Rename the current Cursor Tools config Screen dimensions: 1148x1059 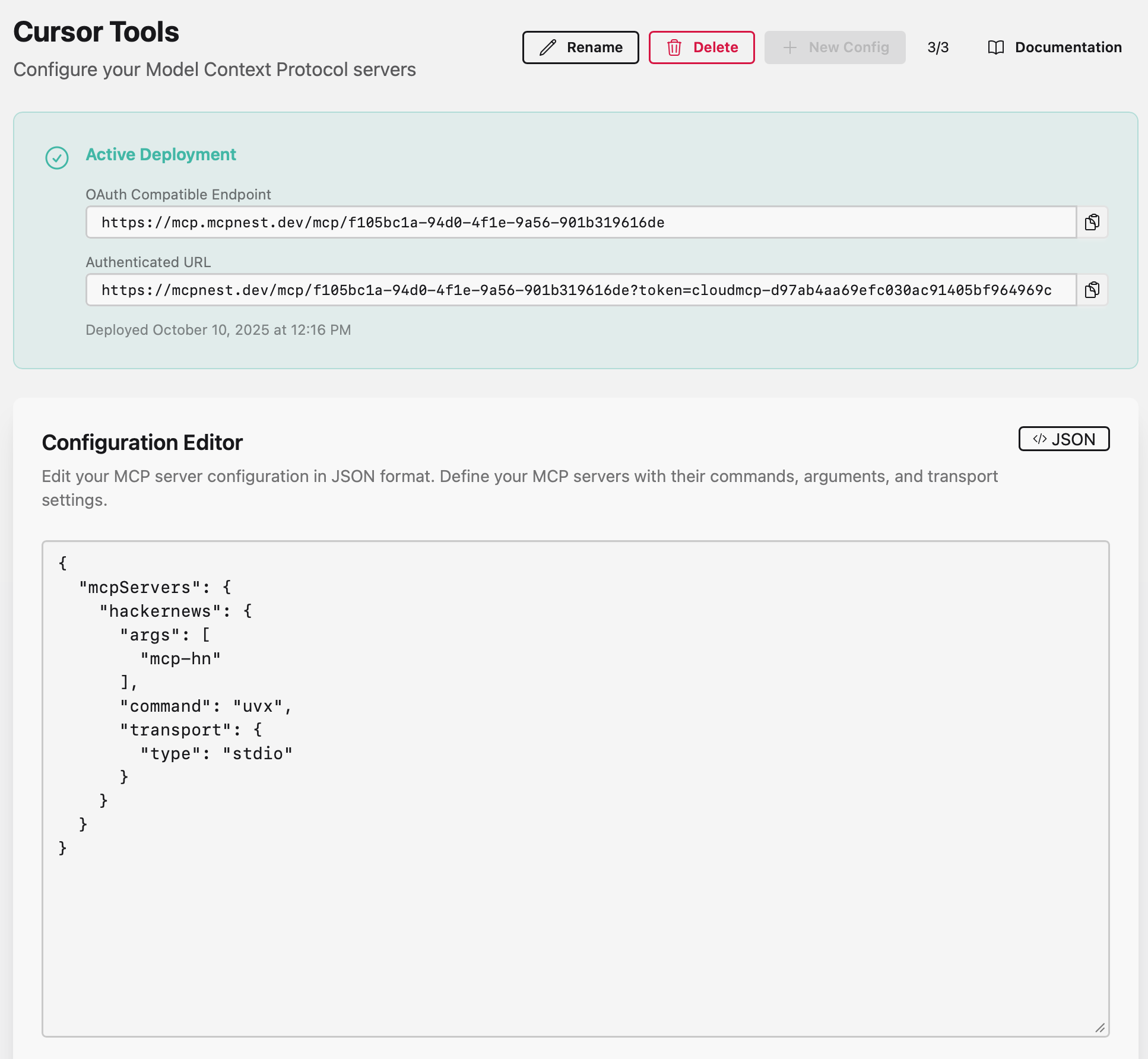[580, 47]
